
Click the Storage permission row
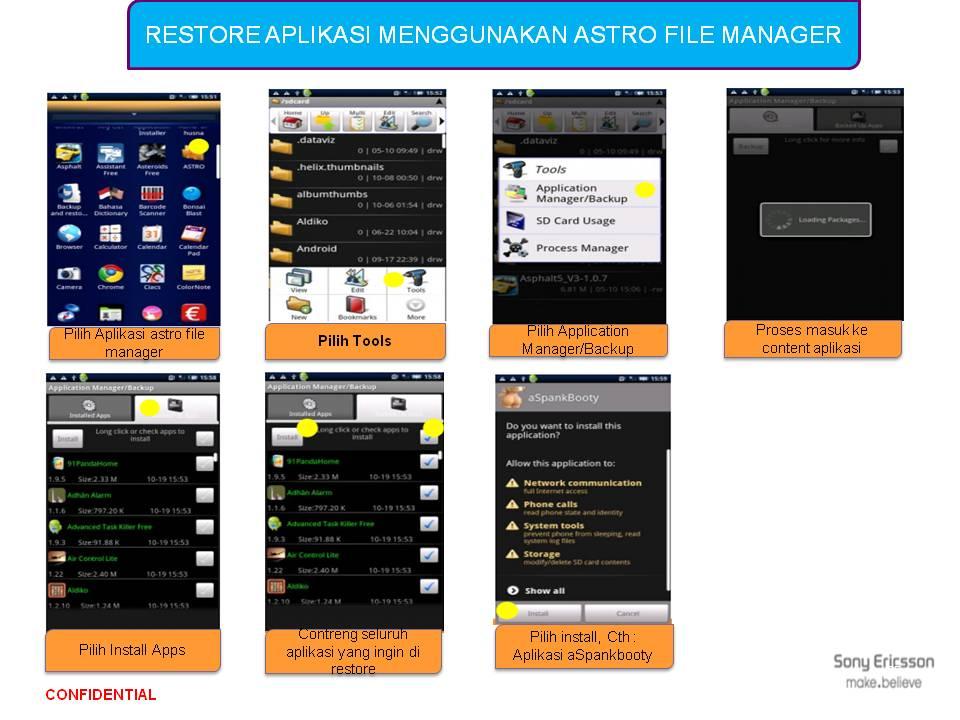[x=568, y=558]
